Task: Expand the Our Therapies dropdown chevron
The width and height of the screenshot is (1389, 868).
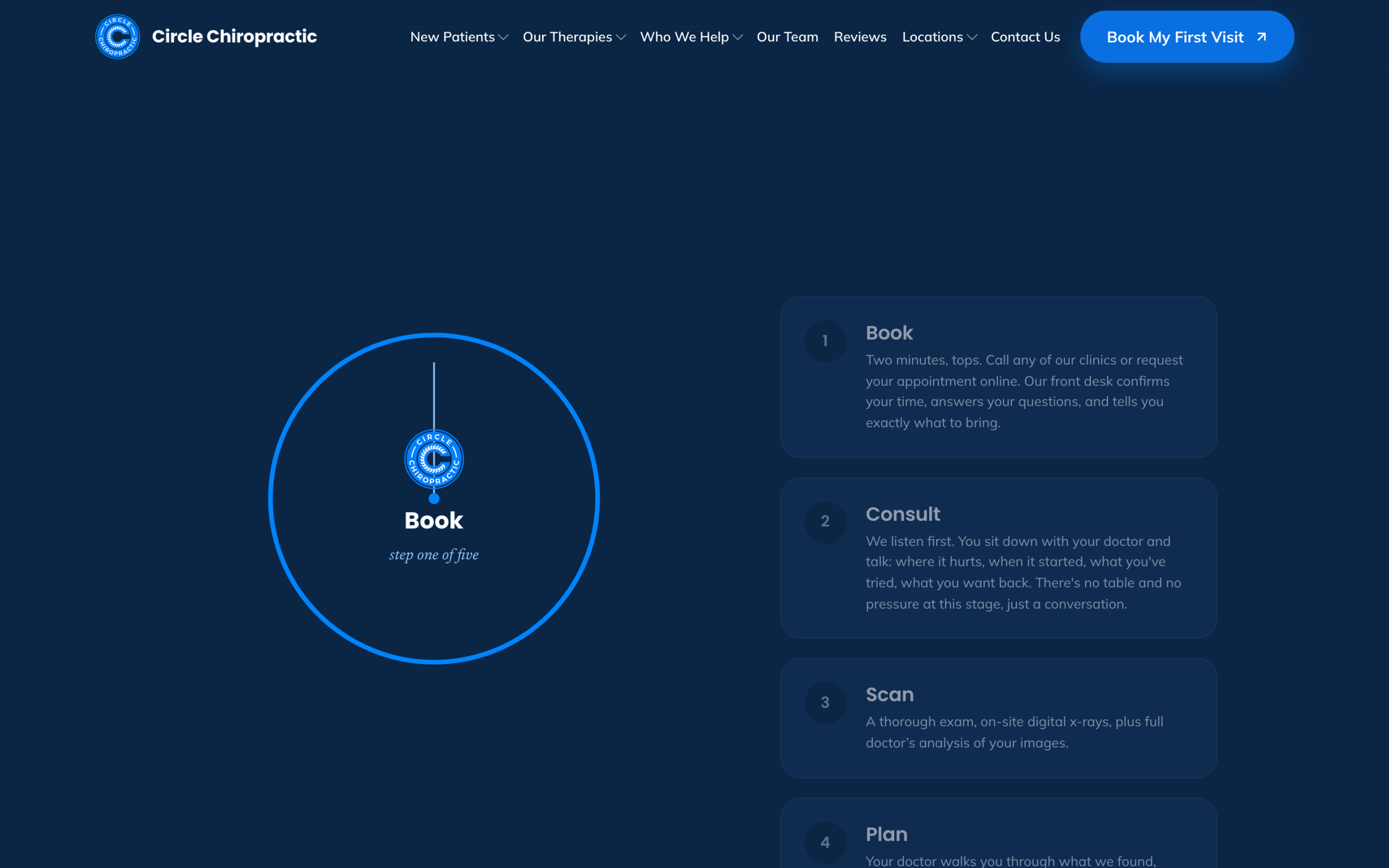Action: click(621, 37)
